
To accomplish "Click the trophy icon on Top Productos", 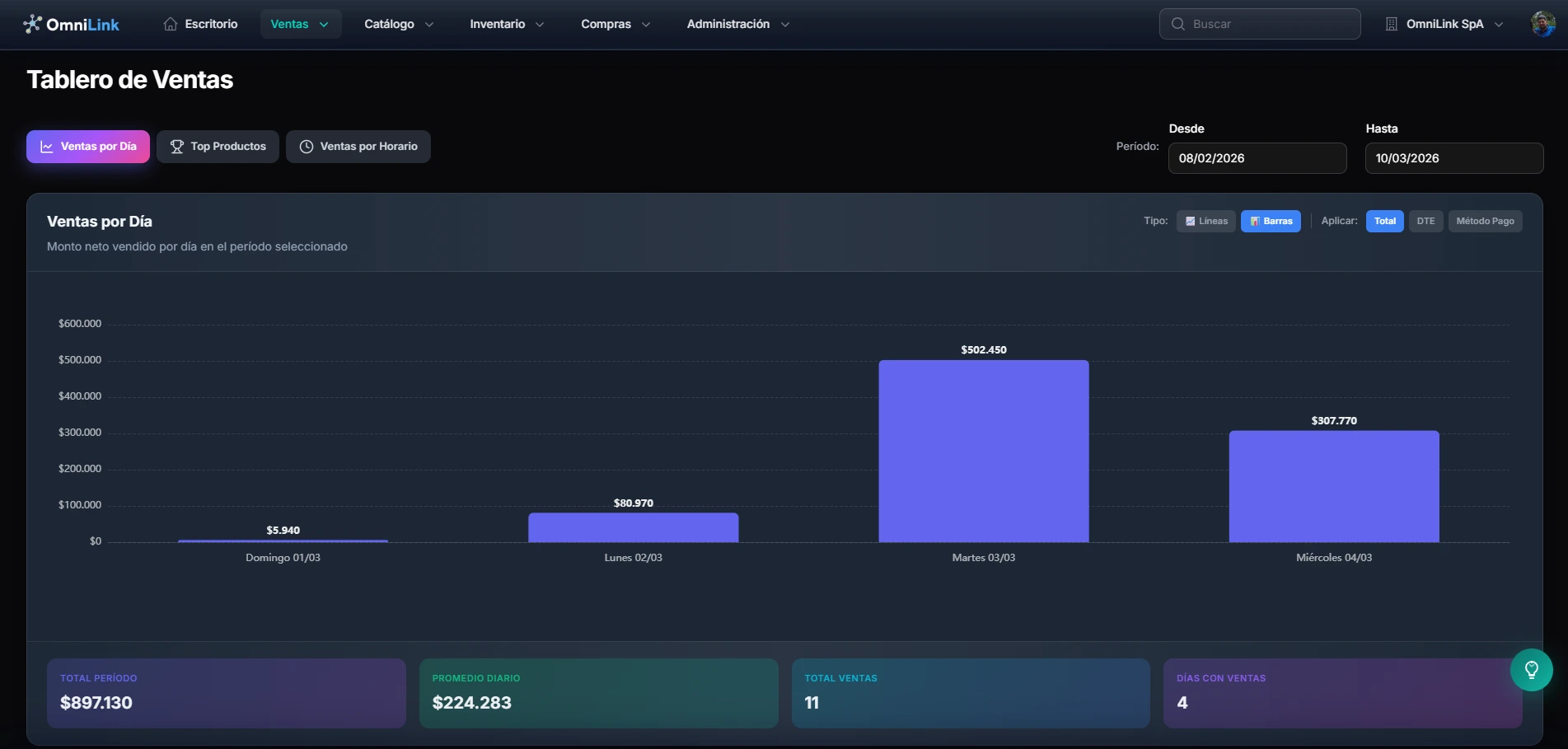I will (176, 147).
